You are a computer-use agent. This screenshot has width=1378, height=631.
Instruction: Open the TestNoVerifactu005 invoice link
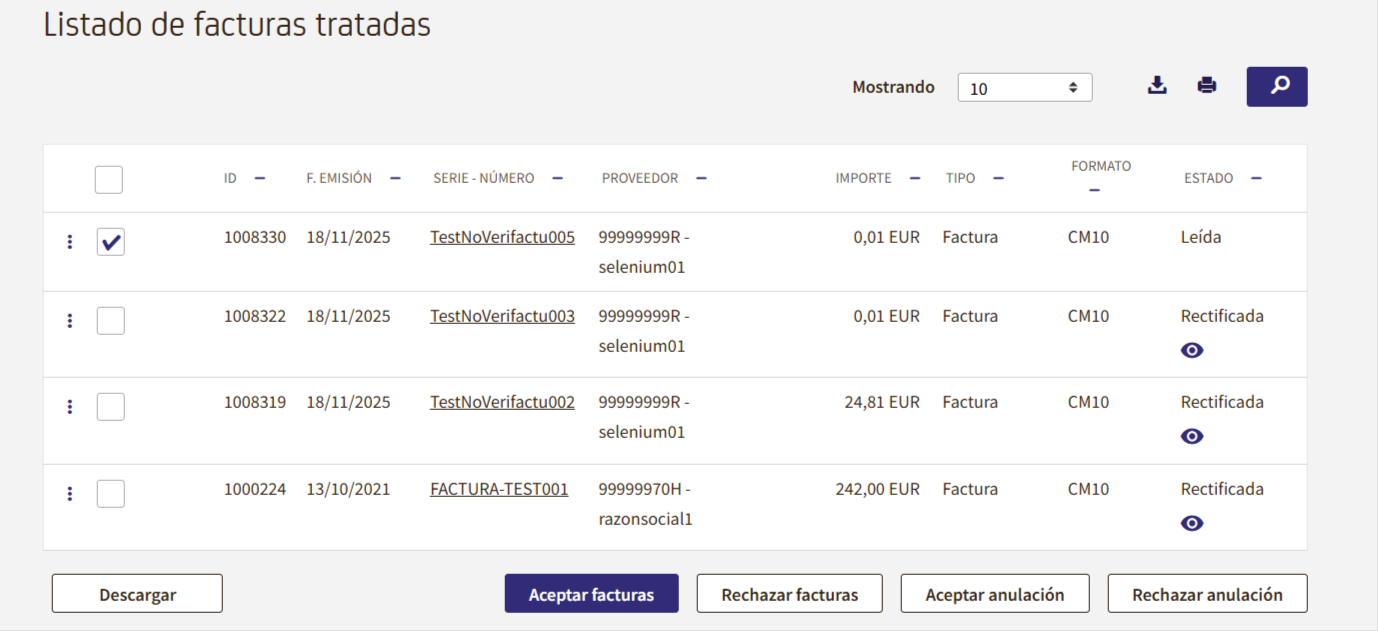[x=502, y=238]
